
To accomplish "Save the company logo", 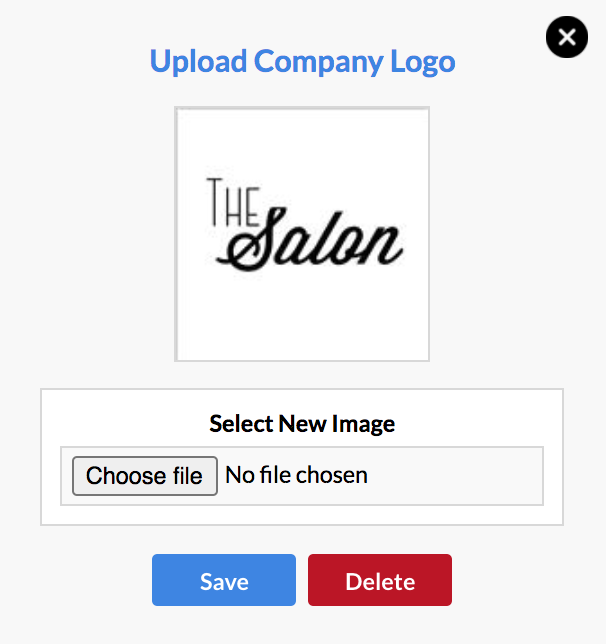I will (x=224, y=580).
